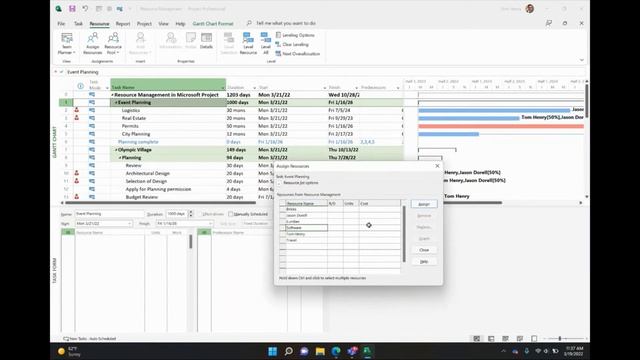Open the Help tab
The image size is (640, 360).
(180, 24)
